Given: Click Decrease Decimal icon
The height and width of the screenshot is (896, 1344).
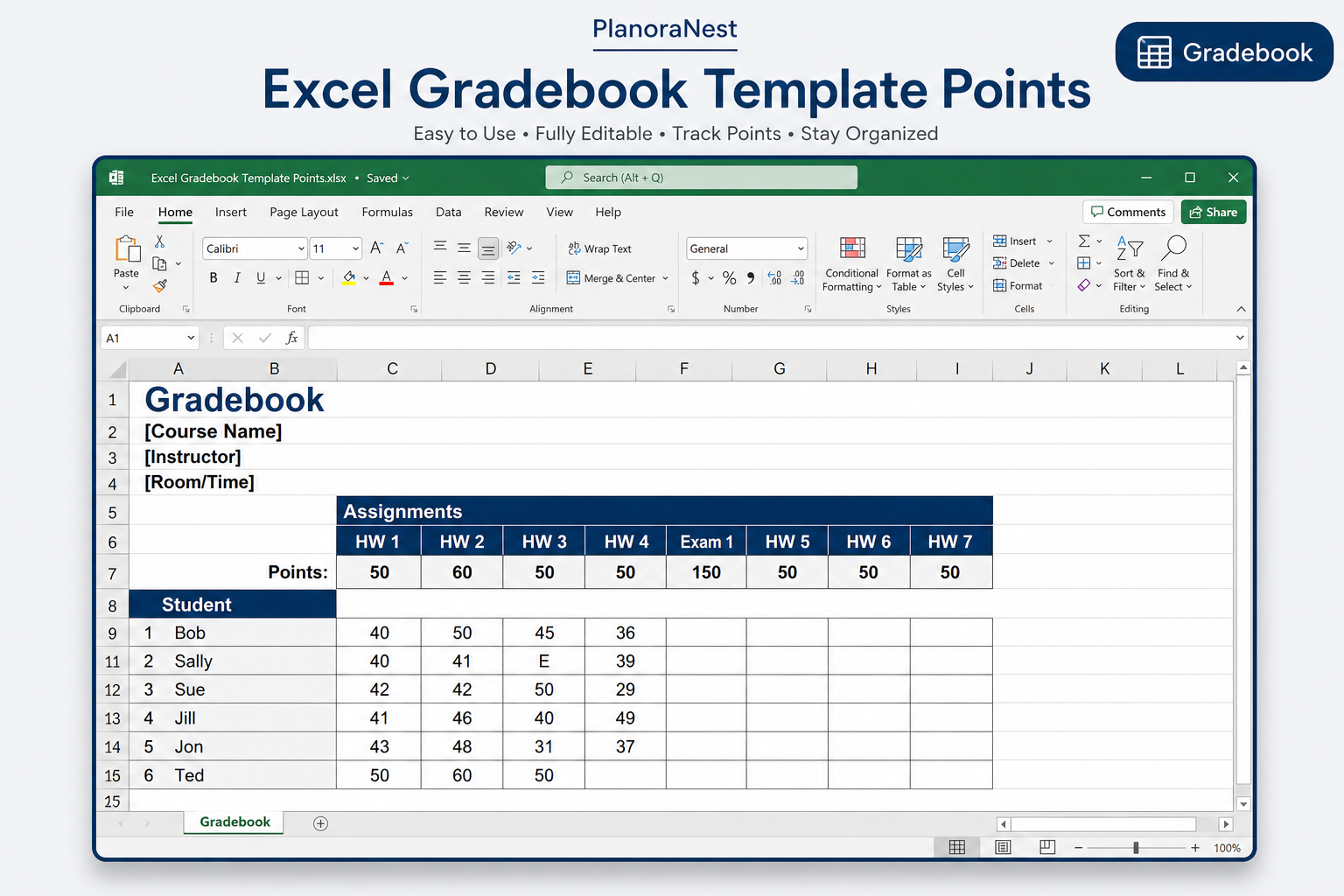Looking at the screenshot, I should tap(798, 278).
